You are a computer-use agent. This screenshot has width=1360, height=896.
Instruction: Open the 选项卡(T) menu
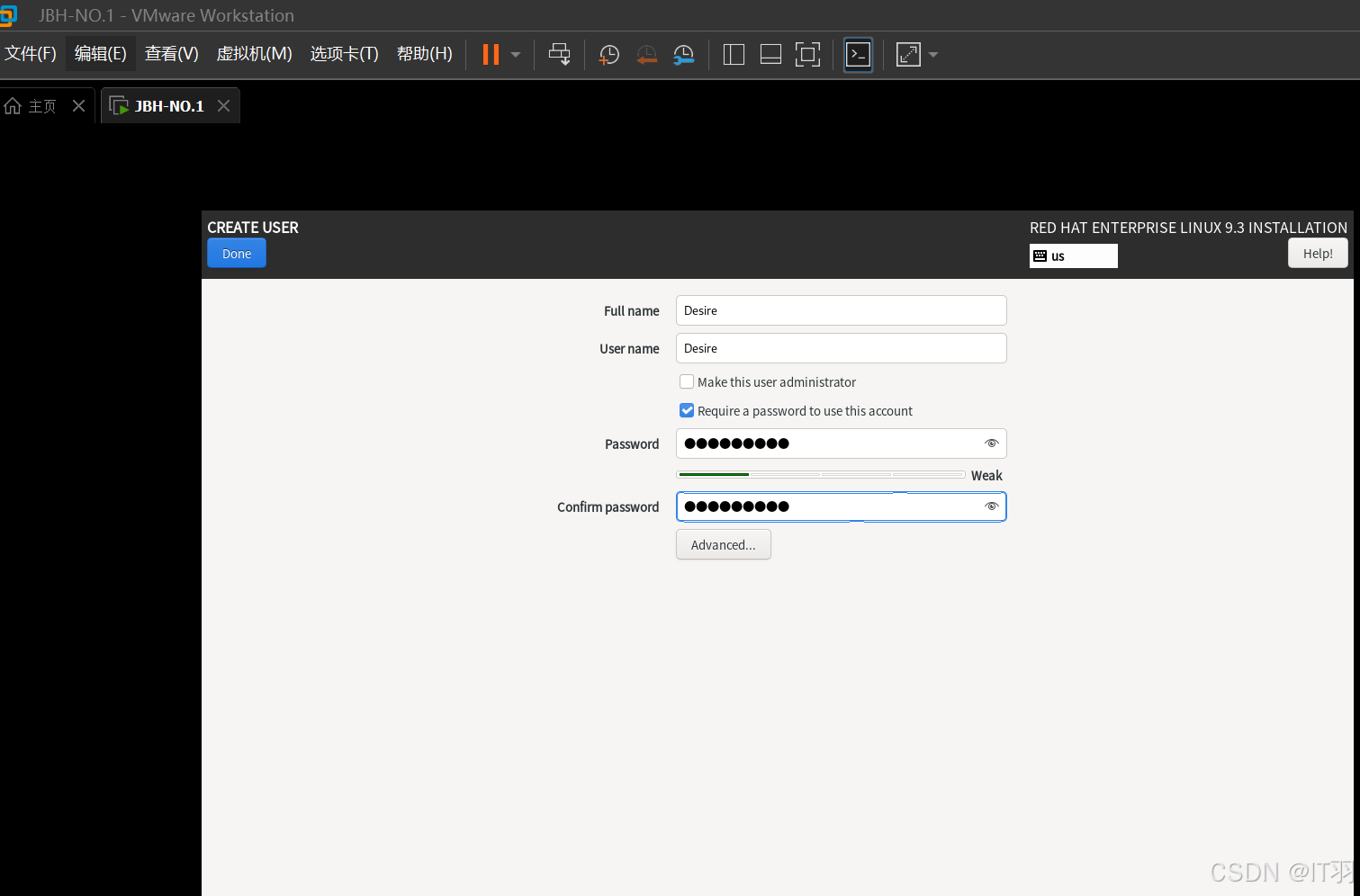pyautogui.click(x=344, y=54)
